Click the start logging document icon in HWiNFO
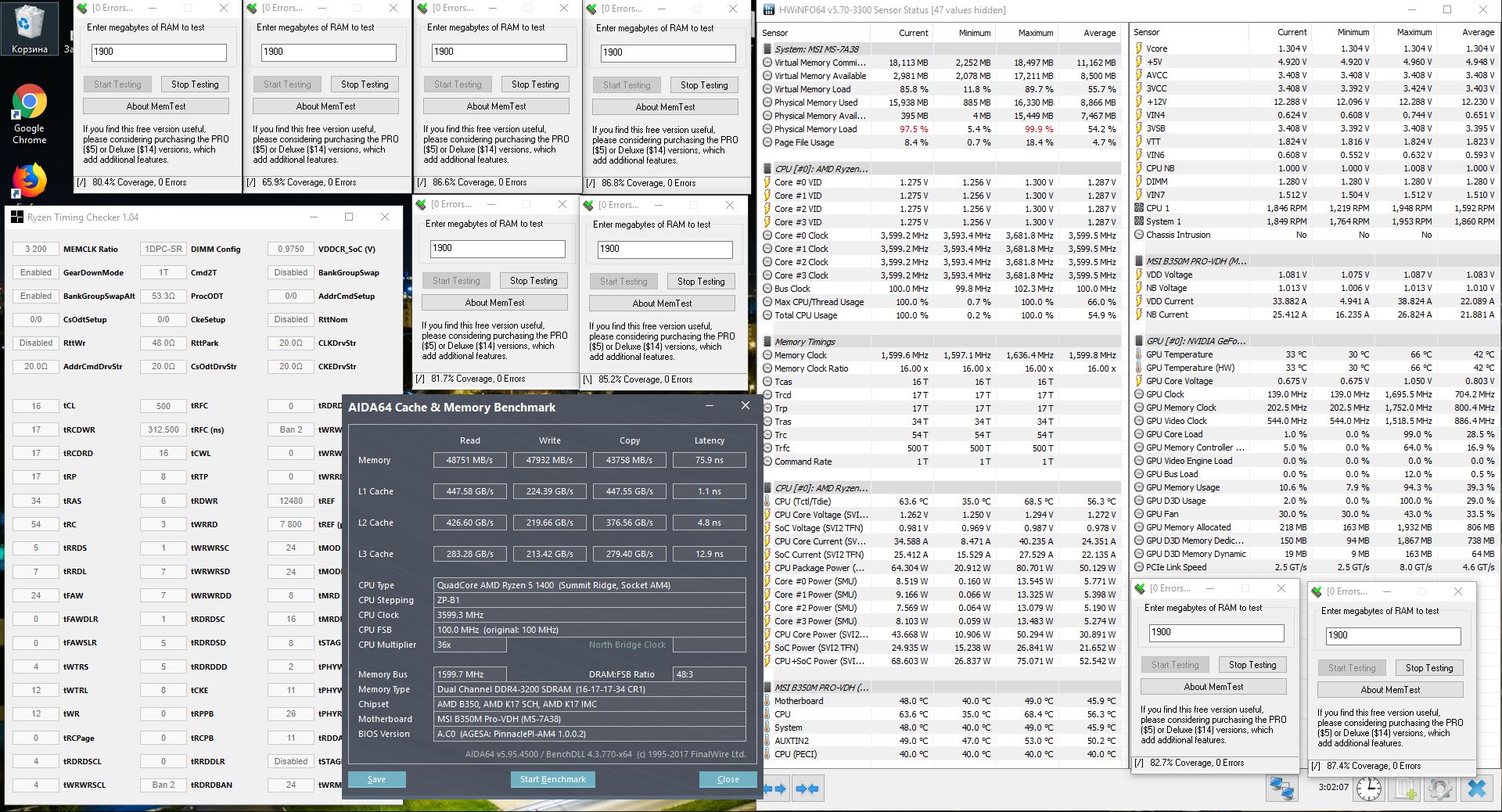Screen dimensions: 1502x812 (1404, 789)
